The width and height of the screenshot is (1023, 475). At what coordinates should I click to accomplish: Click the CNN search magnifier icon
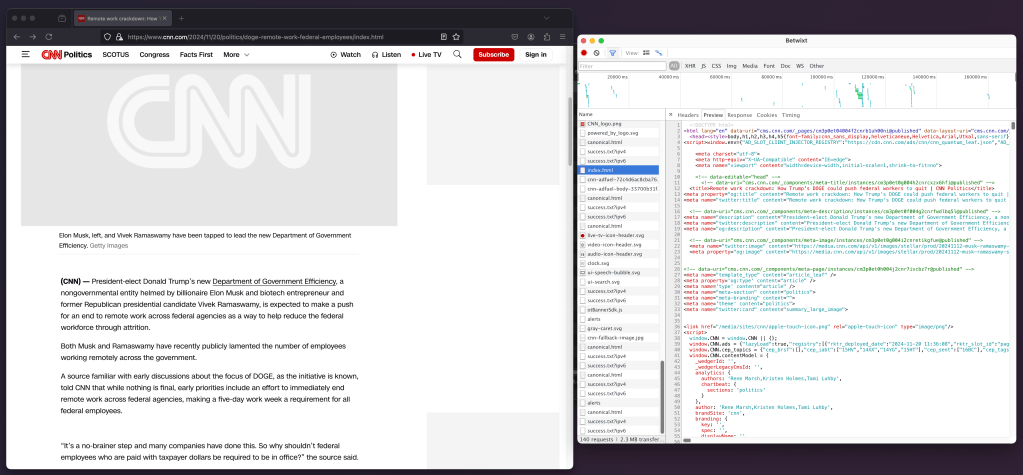pos(457,54)
